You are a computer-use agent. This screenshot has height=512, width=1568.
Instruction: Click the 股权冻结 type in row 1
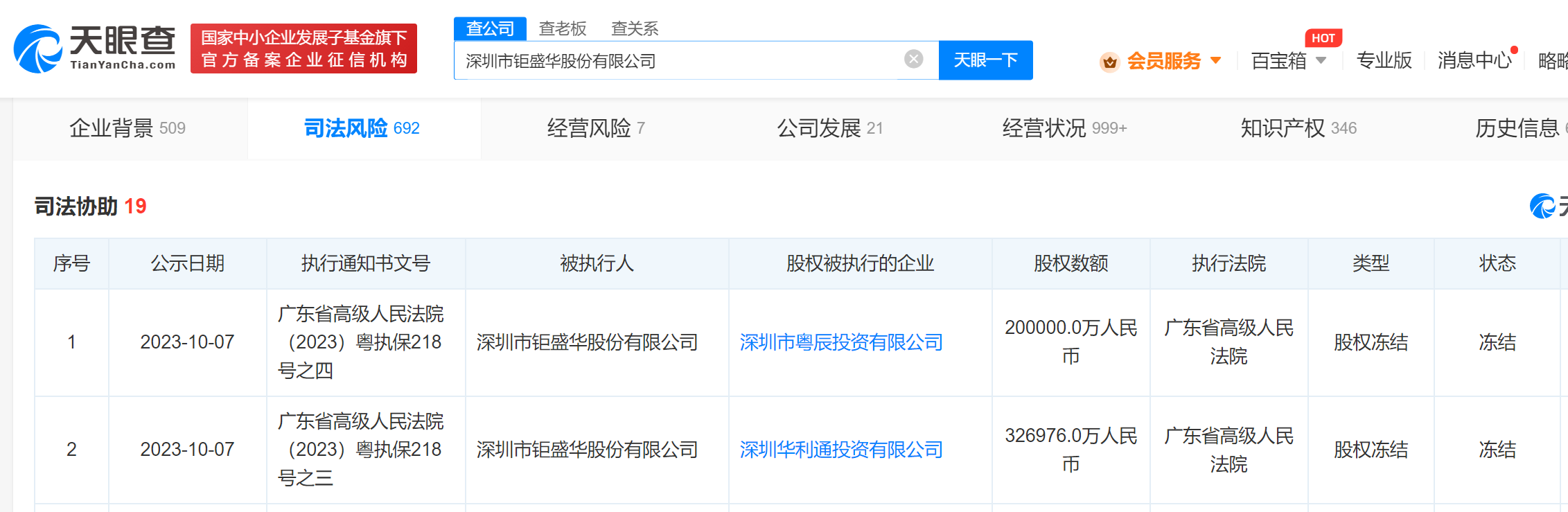coord(1371,342)
